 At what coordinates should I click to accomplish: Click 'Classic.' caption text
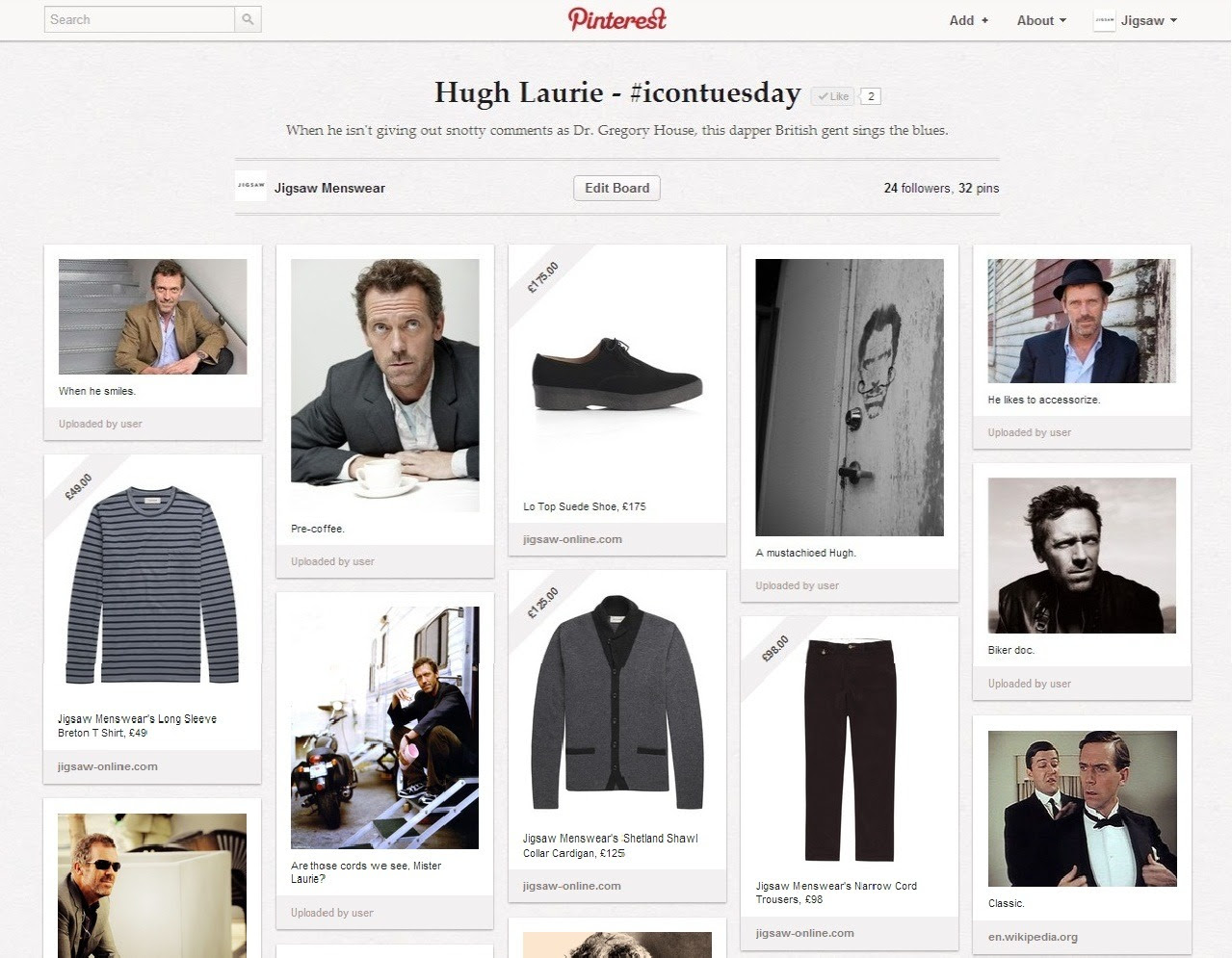click(x=1007, y=903)
